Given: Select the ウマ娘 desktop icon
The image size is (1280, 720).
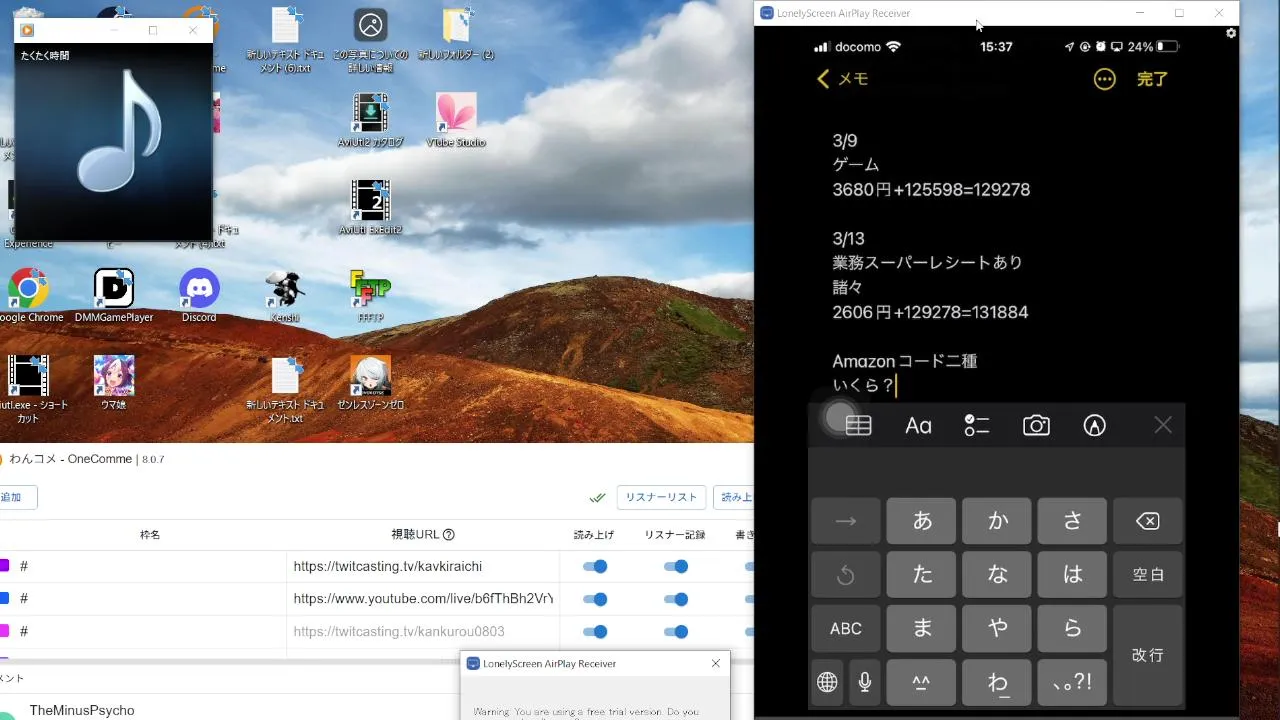Looking at the screenshot, I should pos(114,384).
